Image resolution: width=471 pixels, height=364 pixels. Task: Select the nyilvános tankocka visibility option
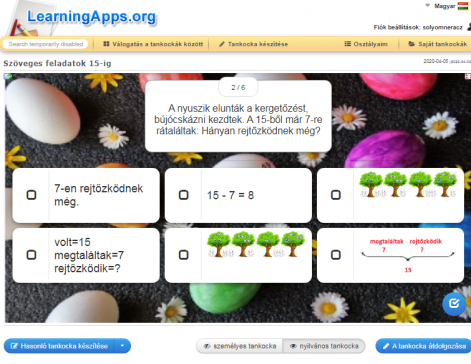pyautogui.click(x=324, y=346)
